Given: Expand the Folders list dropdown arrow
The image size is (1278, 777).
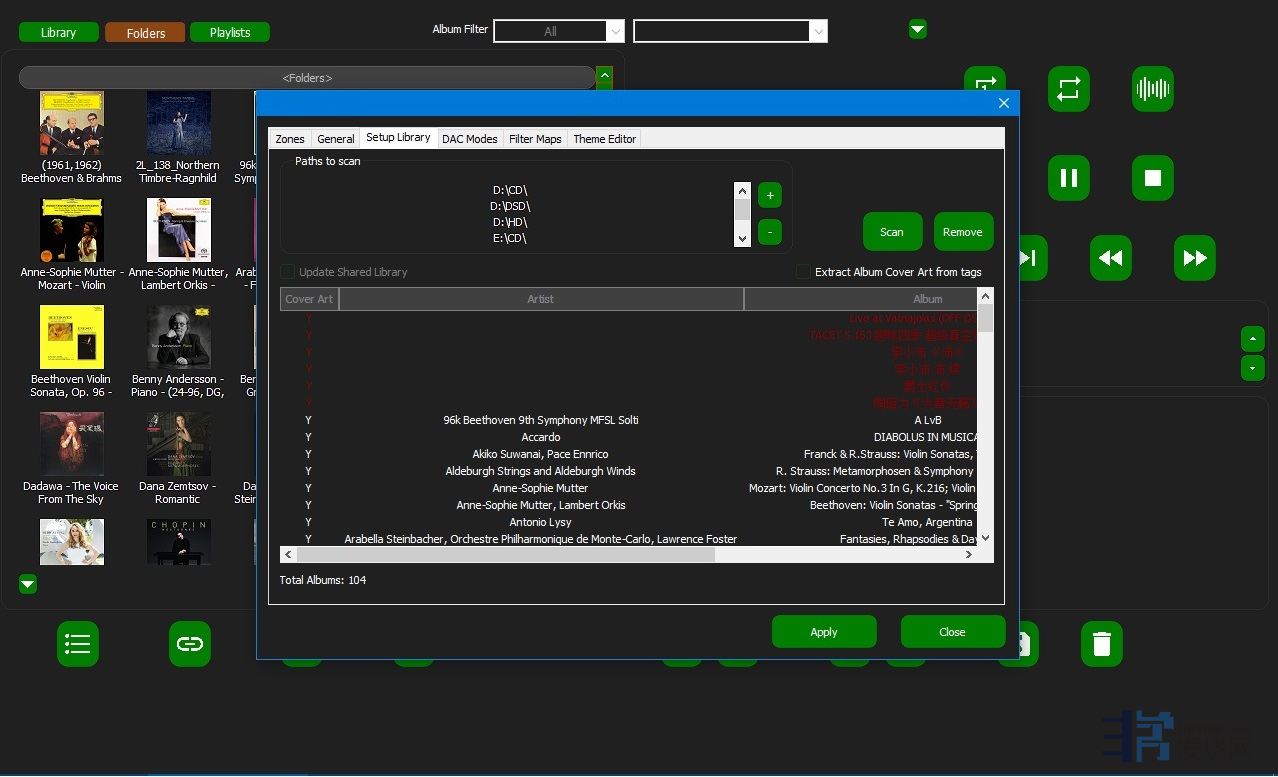Looking at the screenshot, I should pos(604,76).
